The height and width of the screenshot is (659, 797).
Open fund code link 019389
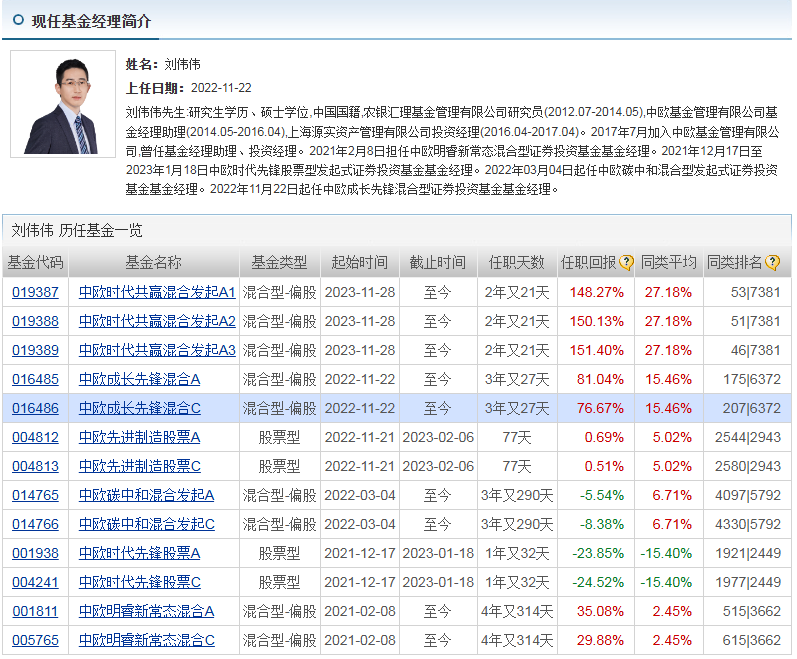pos(35,350)
